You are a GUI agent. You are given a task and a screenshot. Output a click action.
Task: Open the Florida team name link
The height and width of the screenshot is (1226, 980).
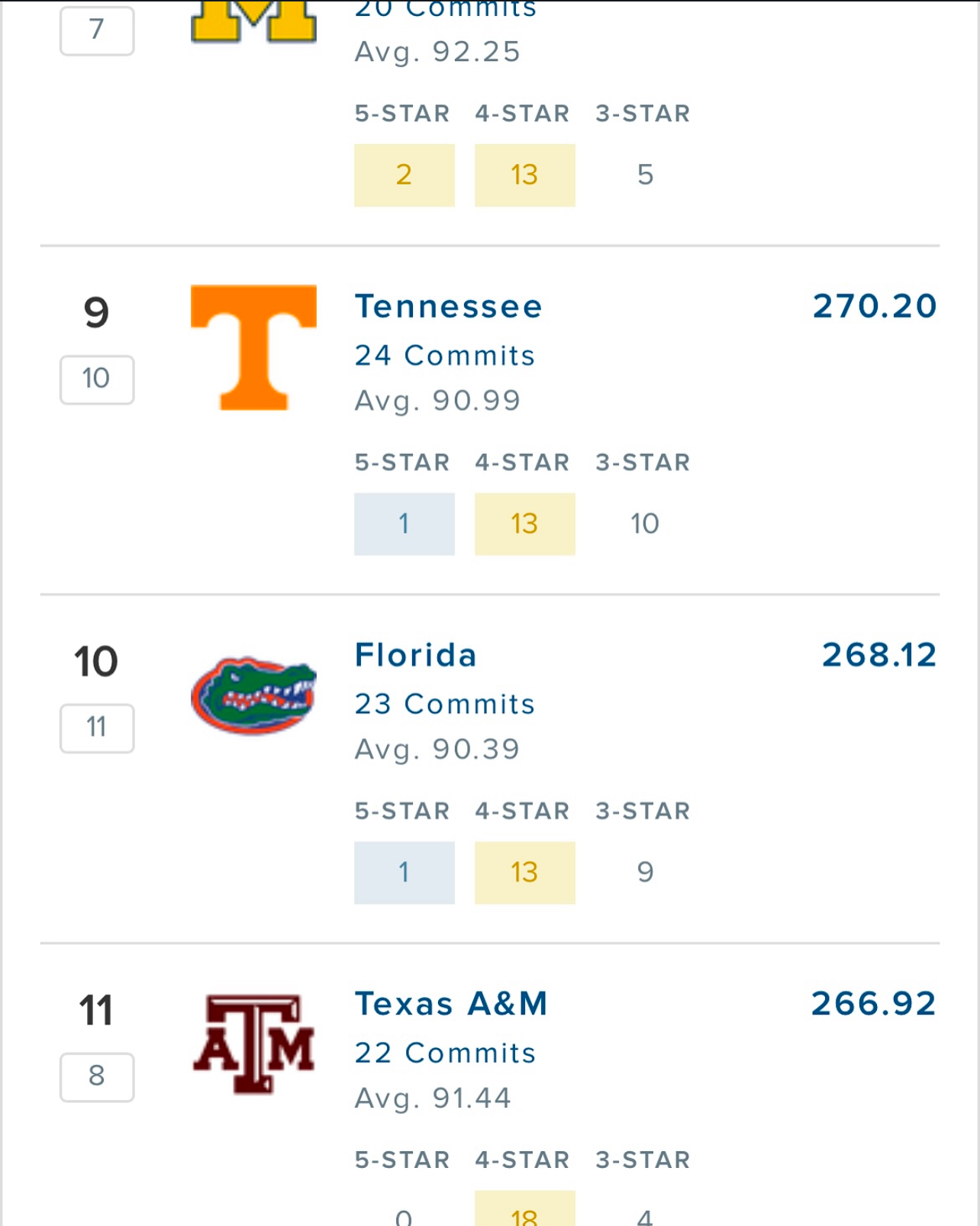point(416,655)
